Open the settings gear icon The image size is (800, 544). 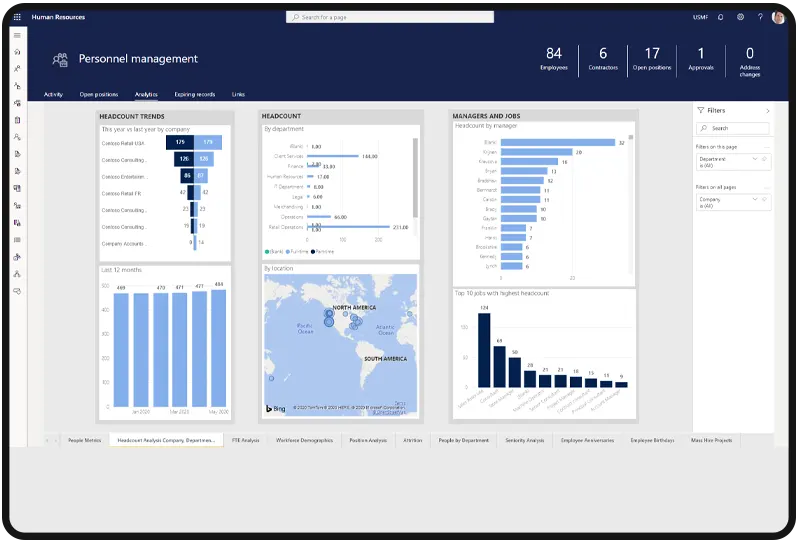point(740,17)
